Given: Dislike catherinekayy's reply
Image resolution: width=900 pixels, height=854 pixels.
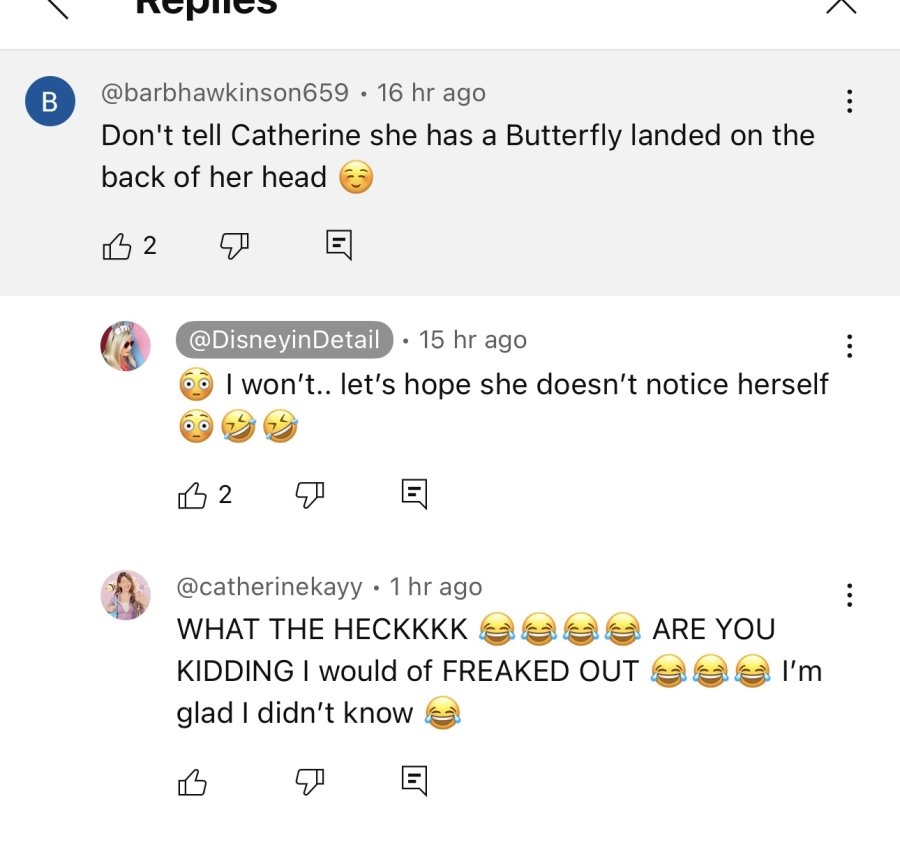Looking at the screenshot, I should [310, 781].
